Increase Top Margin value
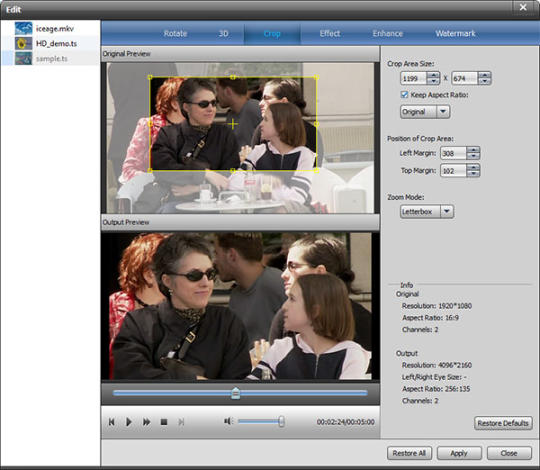This screenshot has height=470, width=540. point(474,167)
